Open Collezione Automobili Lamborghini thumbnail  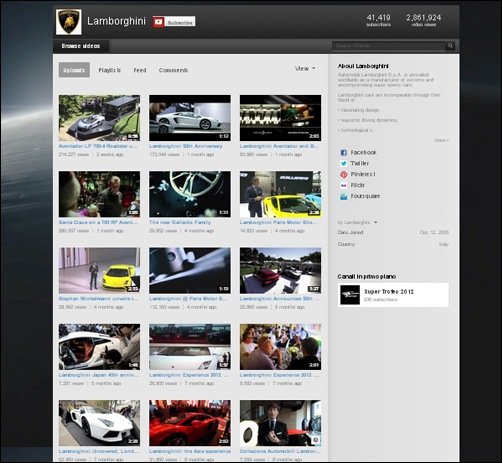280,423
